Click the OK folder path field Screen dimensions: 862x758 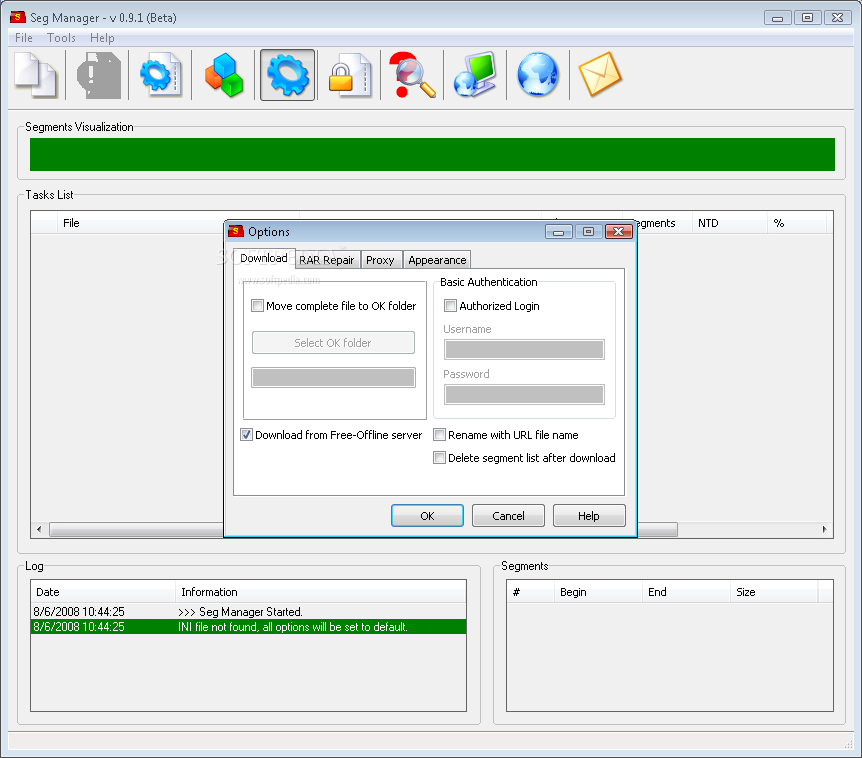tap(333, 378)
